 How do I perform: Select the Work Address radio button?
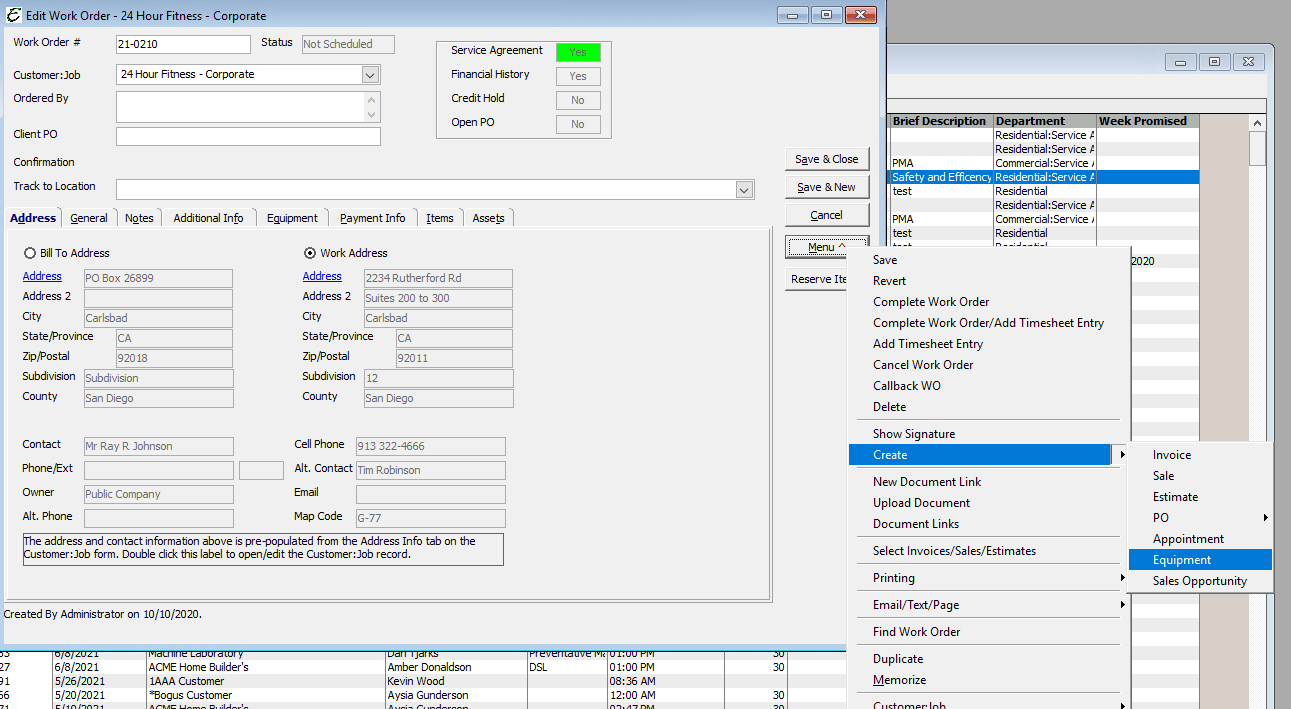309,253
